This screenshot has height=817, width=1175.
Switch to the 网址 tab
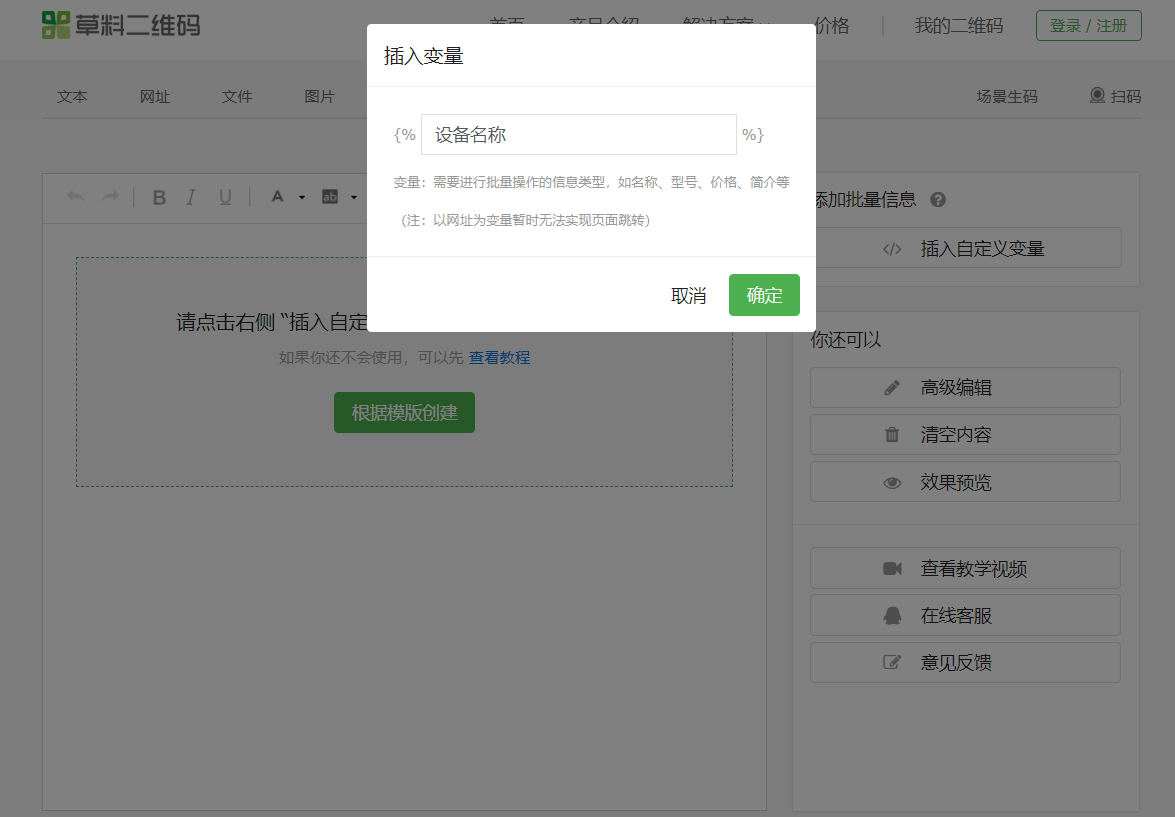(x=155, y=97)
